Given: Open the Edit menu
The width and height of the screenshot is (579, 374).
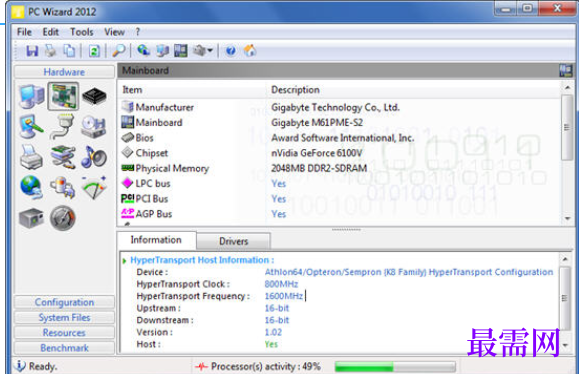Looking at the screenshot, I should pos(51,32).
